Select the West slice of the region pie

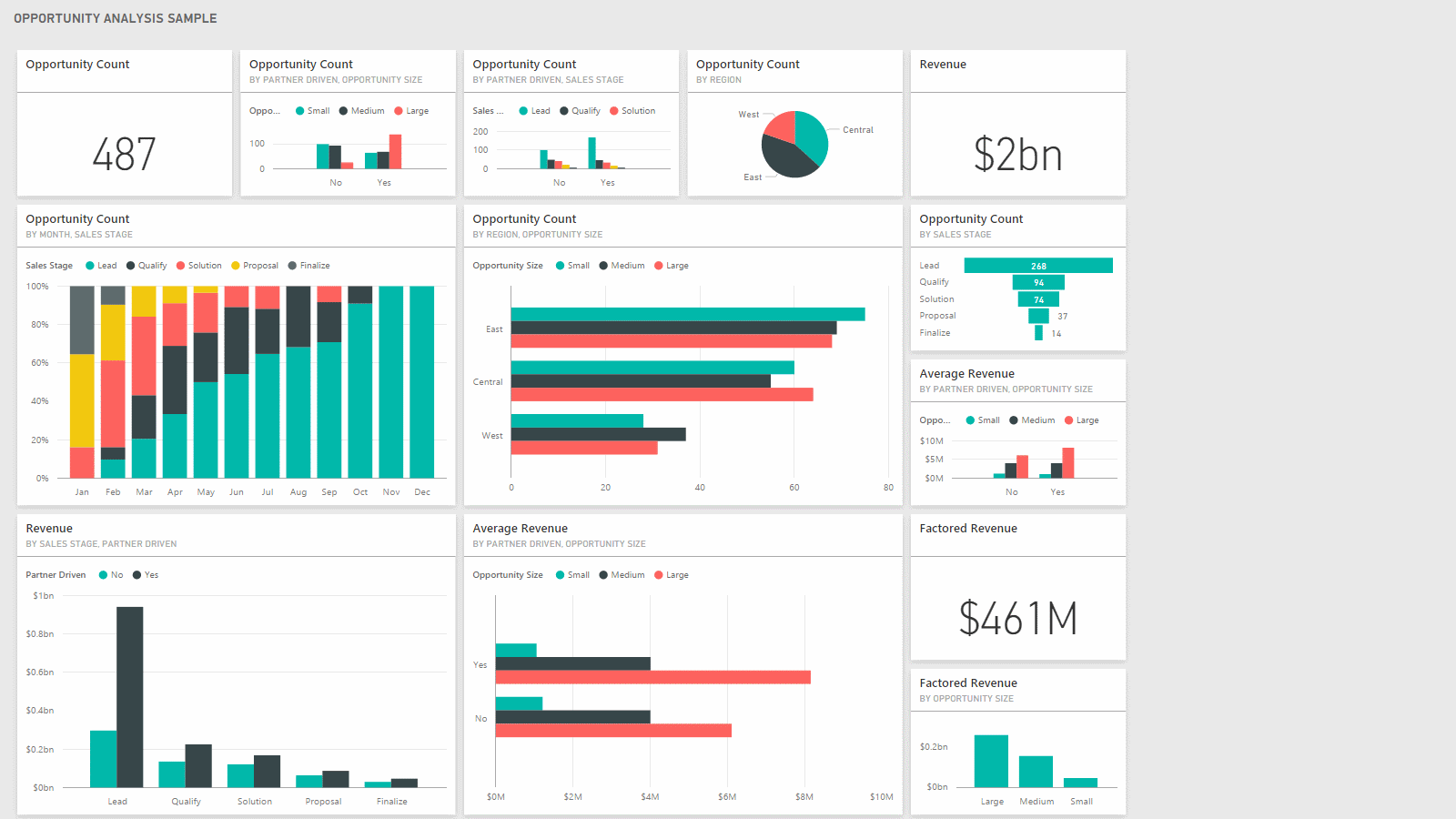(x=781, y=126)
